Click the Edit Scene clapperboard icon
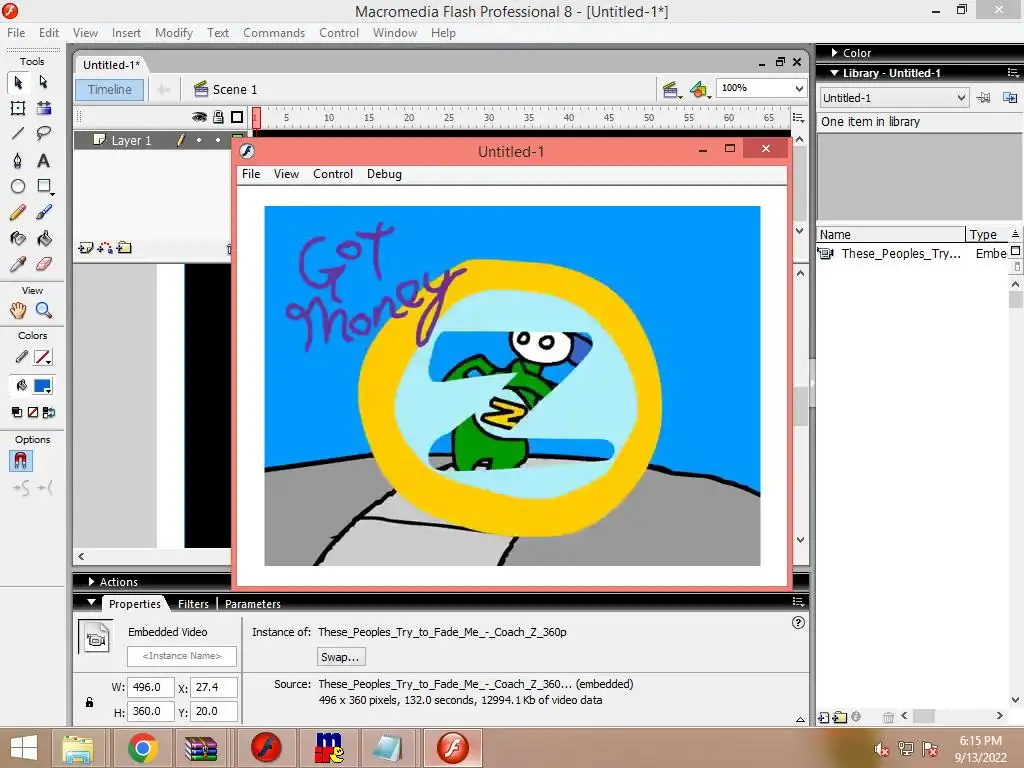 [x=670, y=89]
